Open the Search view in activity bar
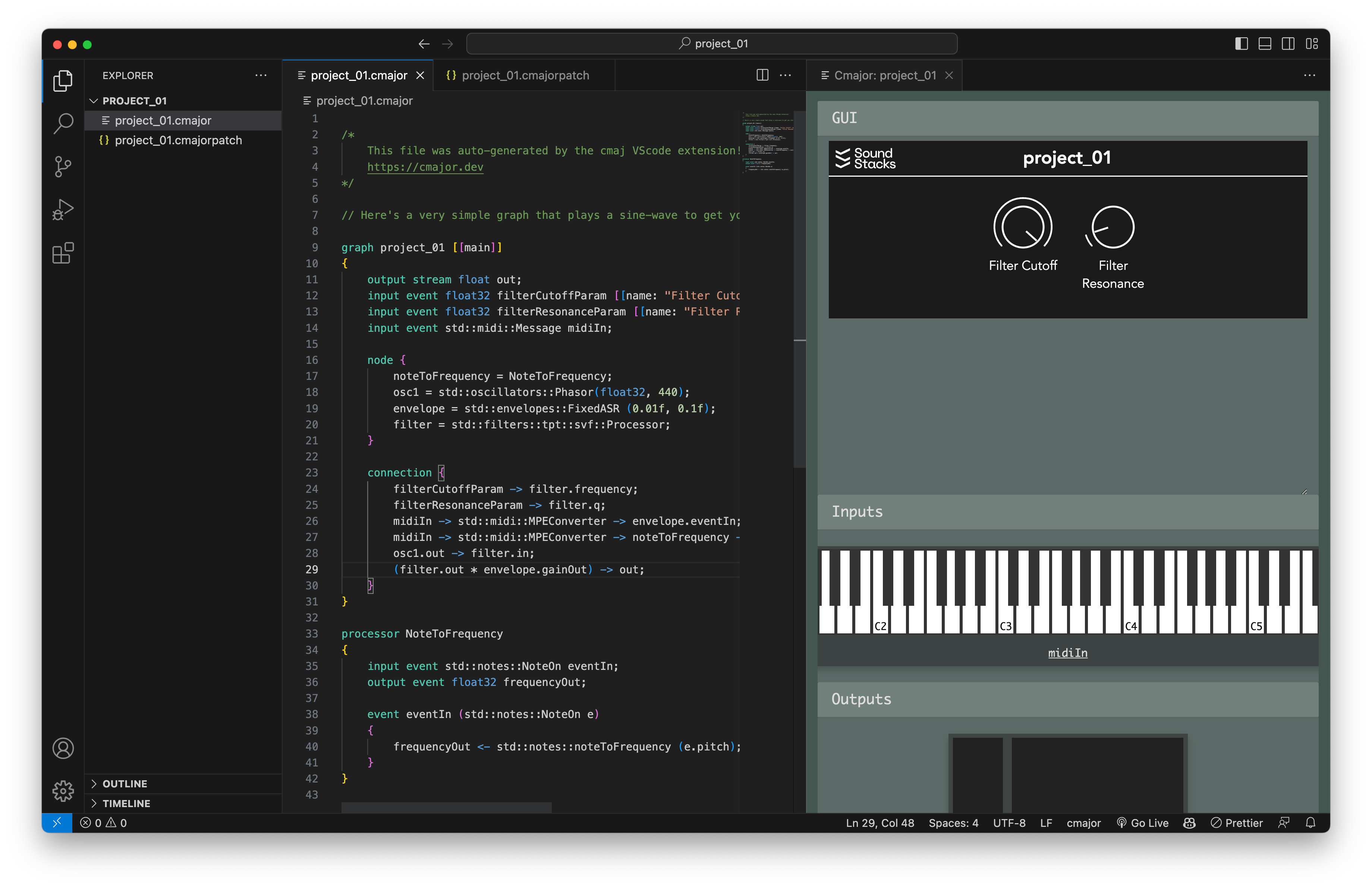Viewport: 1372px width, 888px height. (x=63, y=123)
